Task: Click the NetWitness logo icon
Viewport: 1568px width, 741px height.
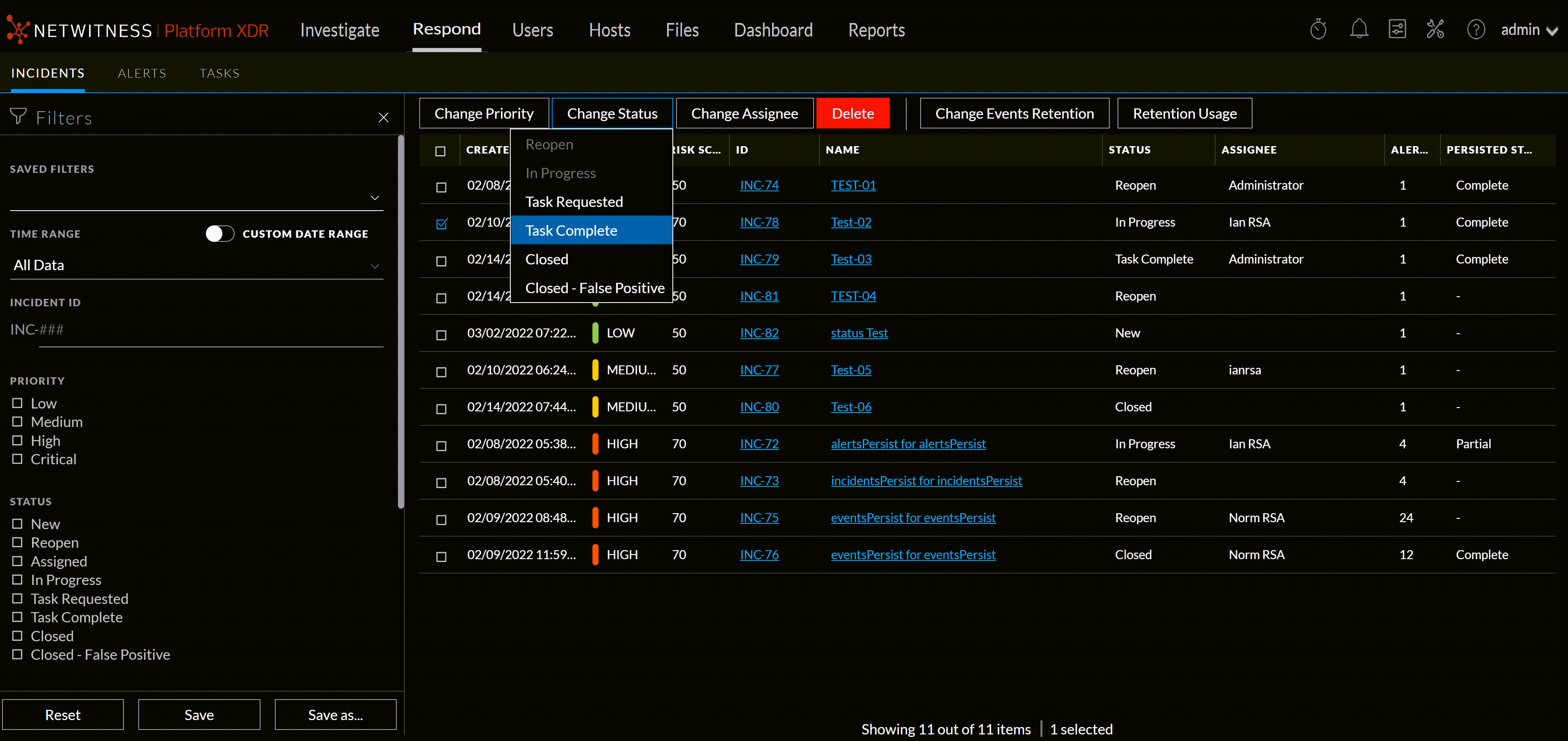Action: click(x=18, y=29)
